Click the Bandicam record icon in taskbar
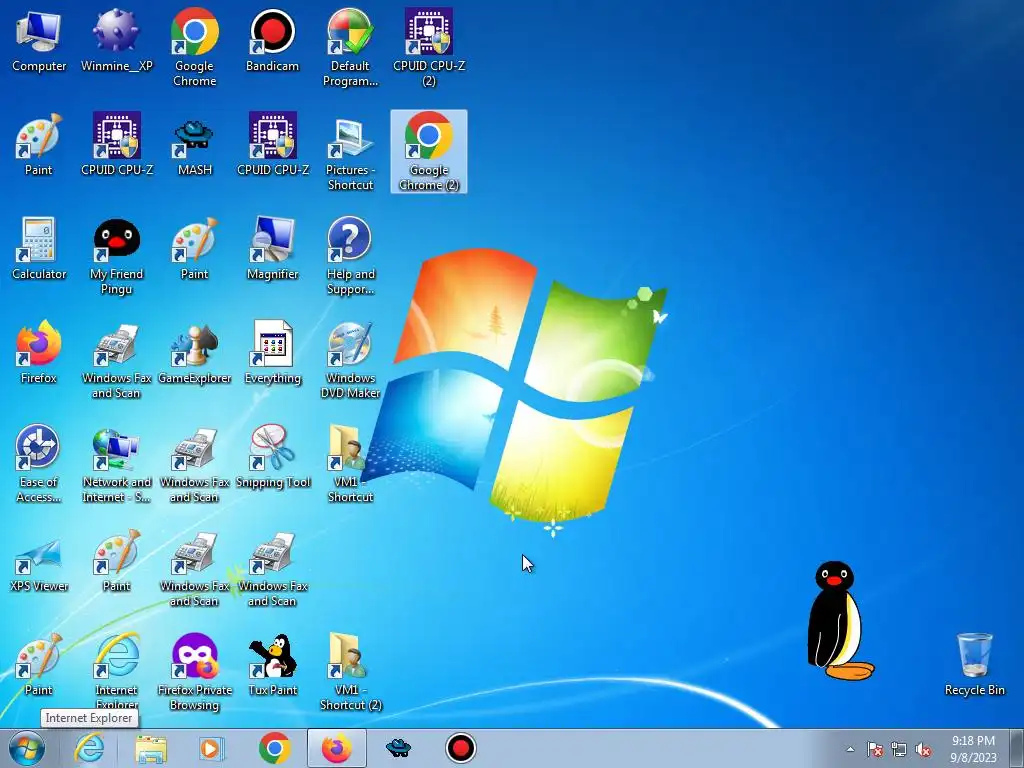 460,748
